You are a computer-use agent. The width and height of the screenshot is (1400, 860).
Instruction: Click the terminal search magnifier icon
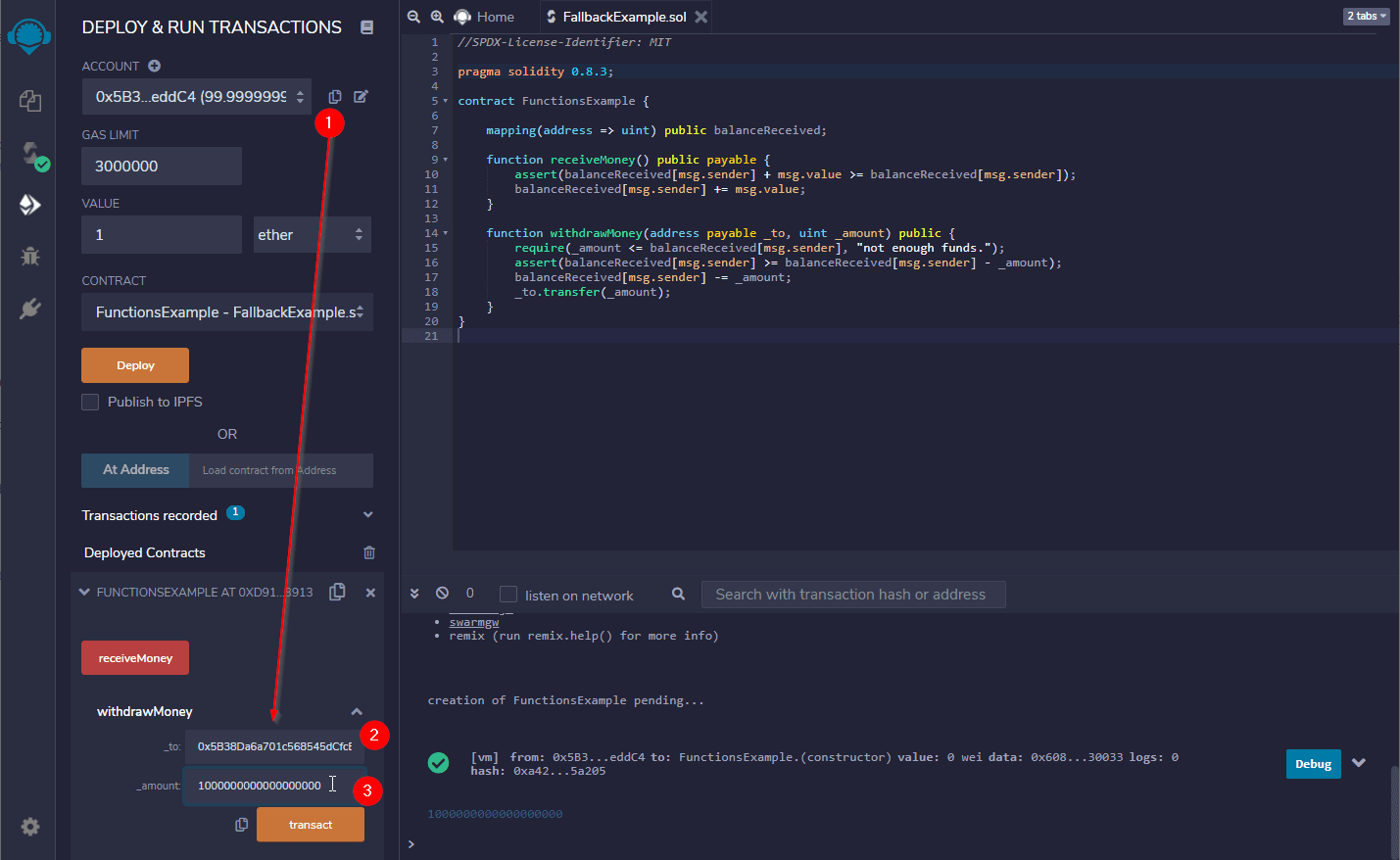point(678,594)
